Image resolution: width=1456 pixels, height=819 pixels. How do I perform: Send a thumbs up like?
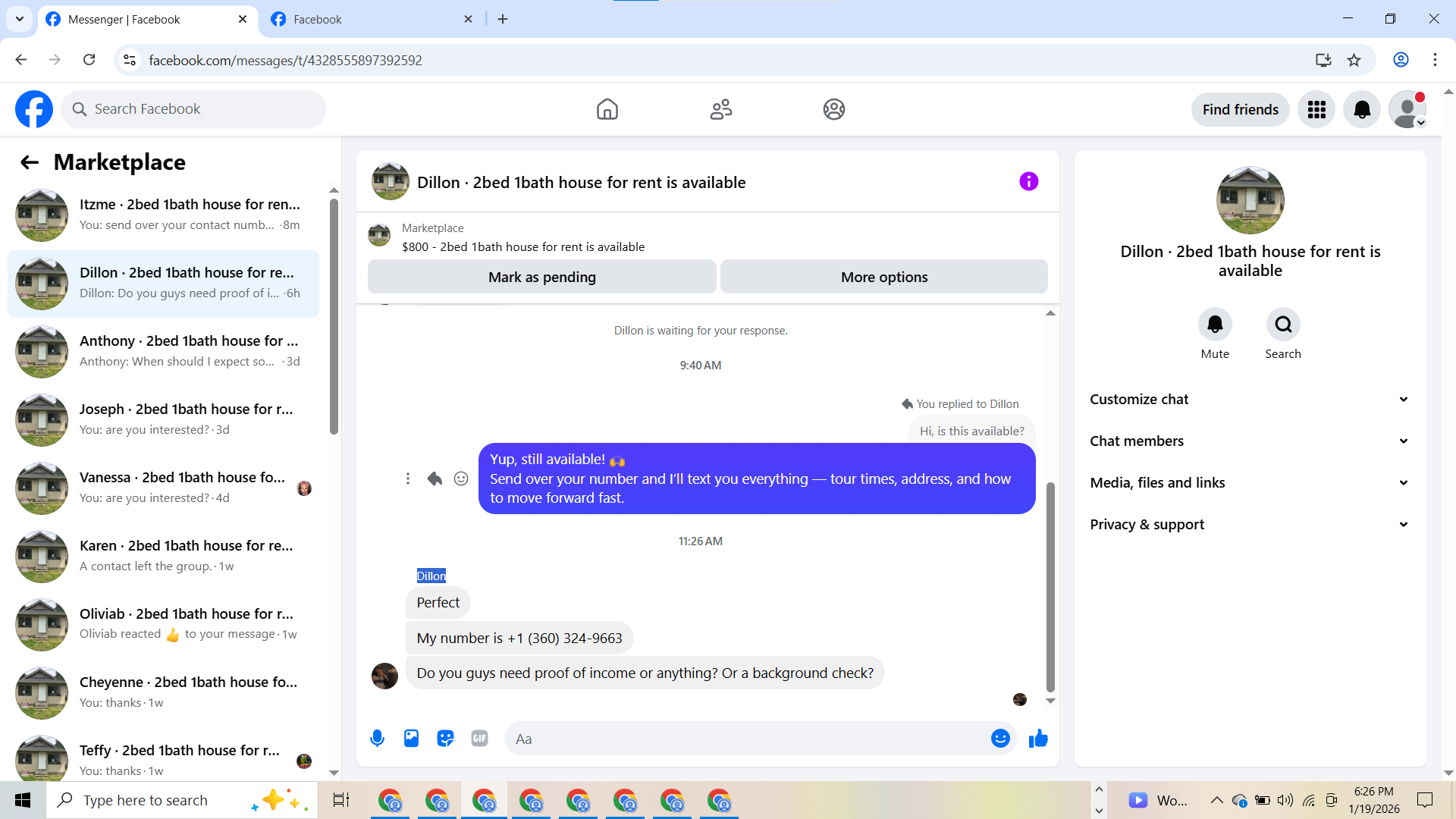(x=1038, y=738)
